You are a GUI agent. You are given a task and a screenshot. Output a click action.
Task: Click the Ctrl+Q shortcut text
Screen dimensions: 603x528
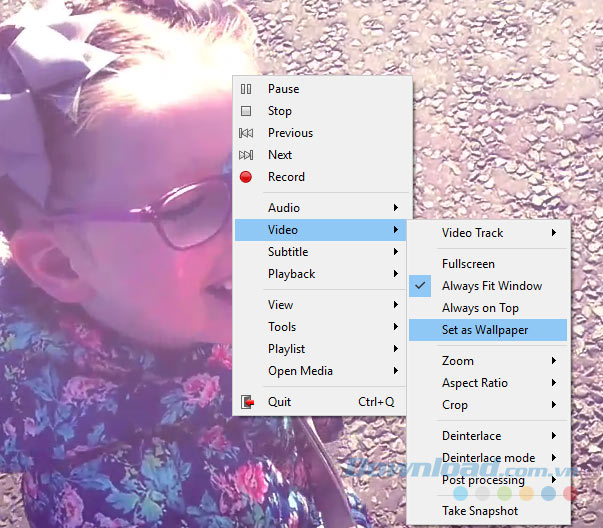[x=376, y=402]
